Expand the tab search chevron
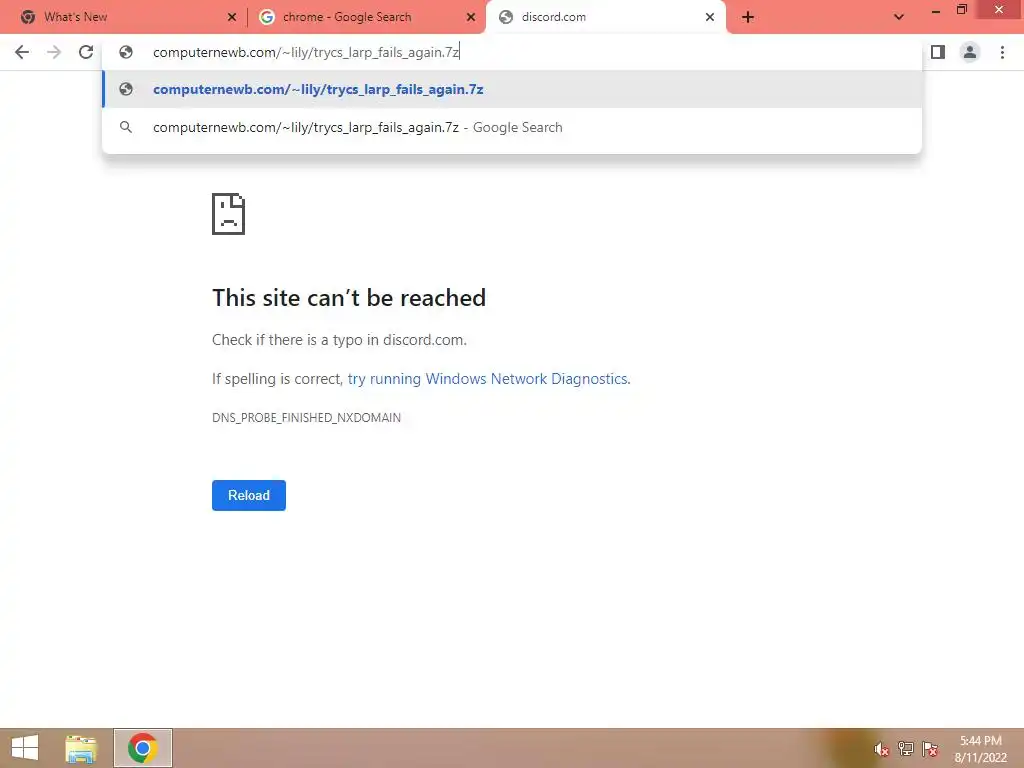Image resolution: width=1024 pixels, height=768 pixels. 899,18
